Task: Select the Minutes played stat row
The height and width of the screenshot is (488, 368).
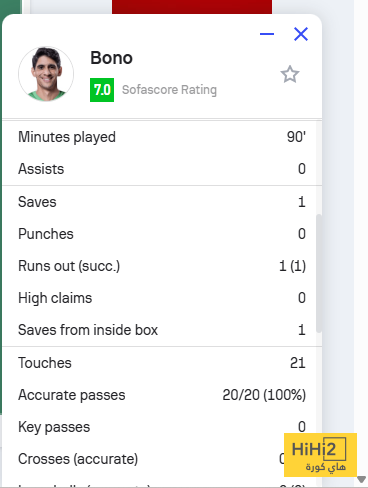Action: (x=162, y=137)
